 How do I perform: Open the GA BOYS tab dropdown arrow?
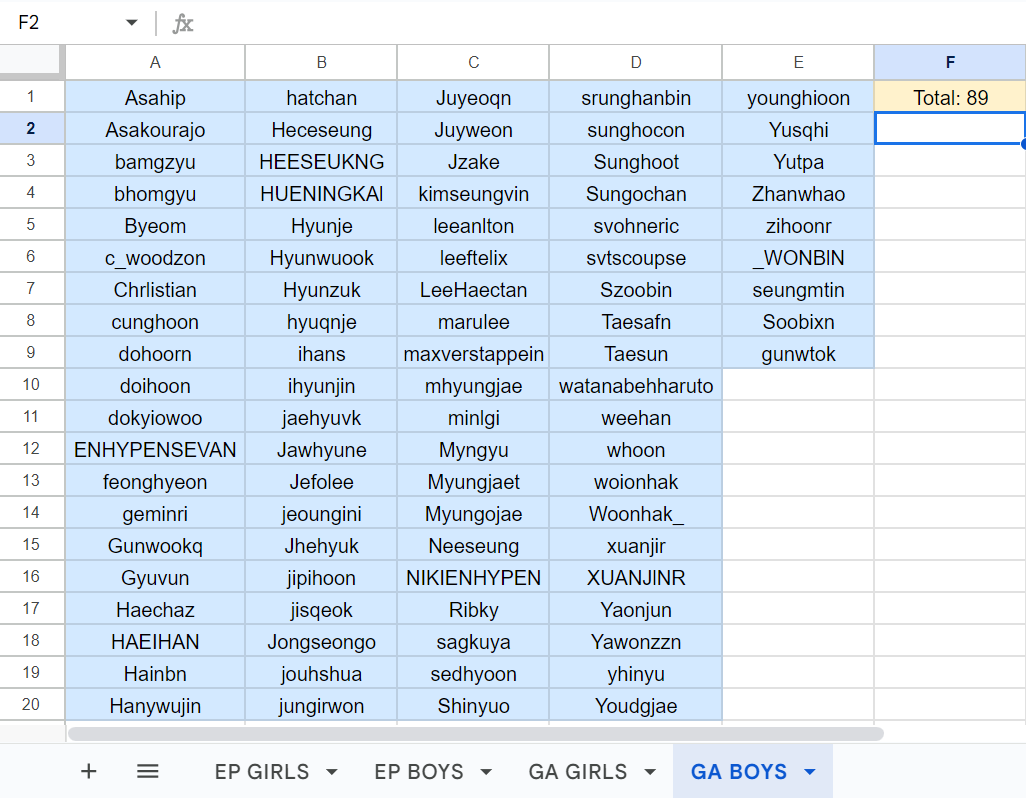(810, 772)
